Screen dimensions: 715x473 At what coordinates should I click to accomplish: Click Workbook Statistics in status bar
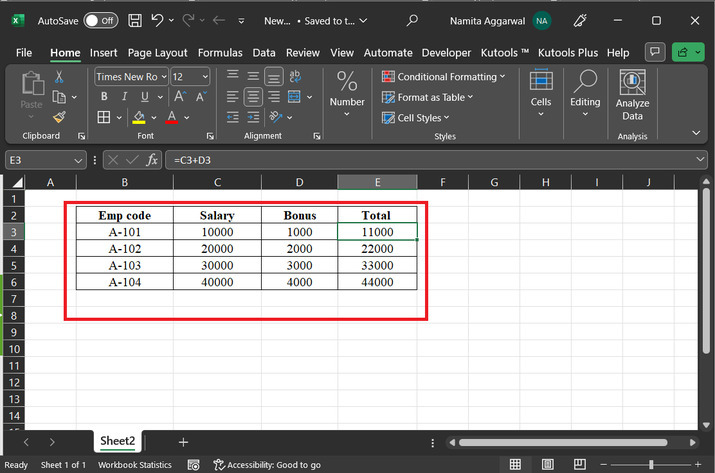point(134,465)
